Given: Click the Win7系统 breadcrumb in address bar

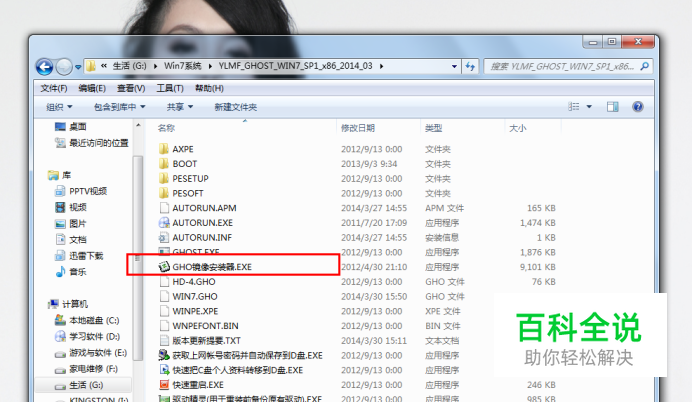Looking at the screenshot, I should click(x=183, y=66).
